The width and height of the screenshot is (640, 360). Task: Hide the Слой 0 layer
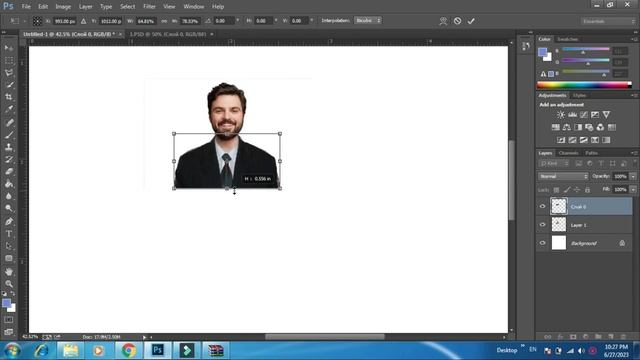pyautogui.click(x=542, y=207)
